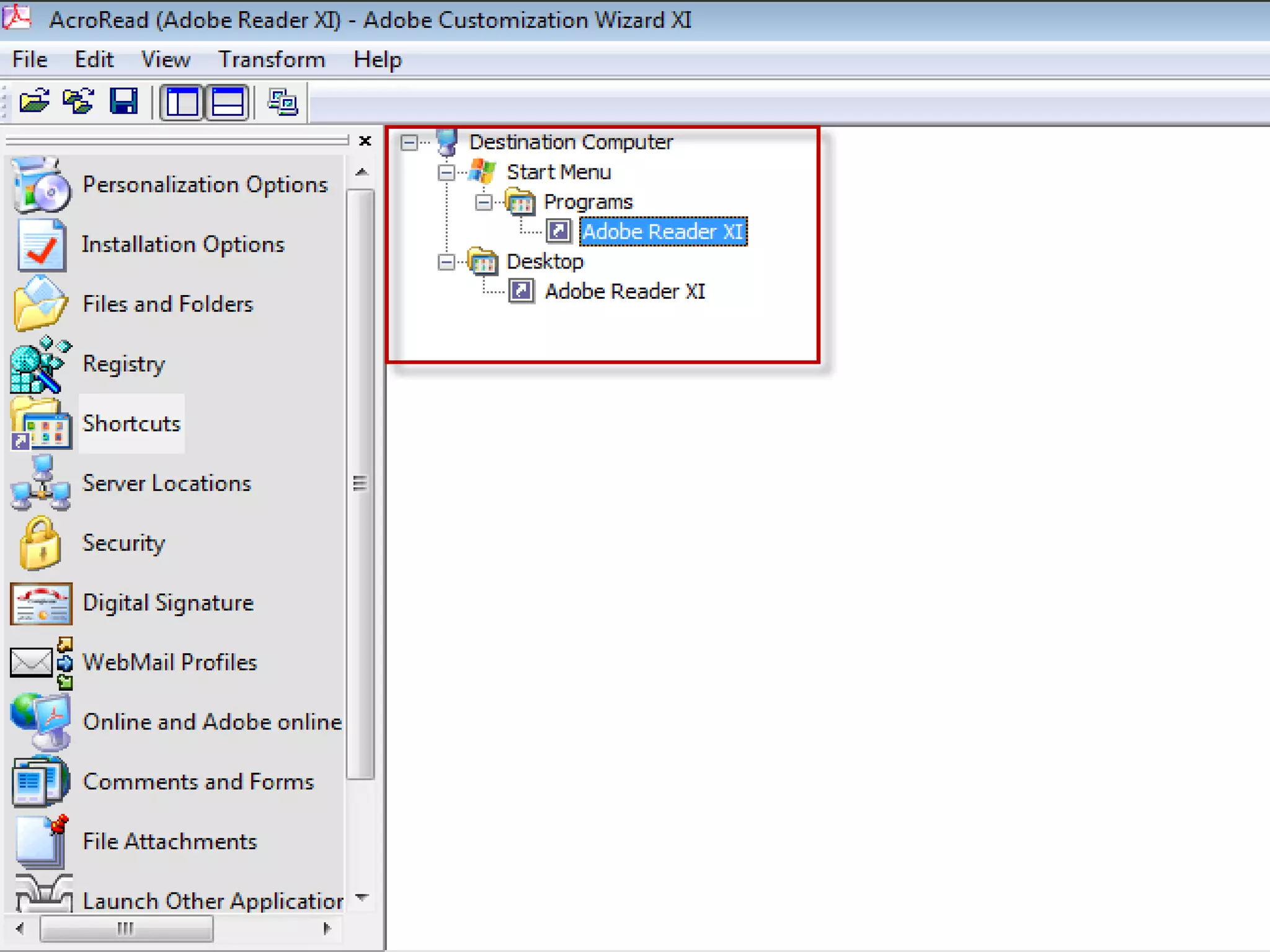Select Files and Folders label
The height and width of the screenshot is (952, 1270).
[168, 304]
